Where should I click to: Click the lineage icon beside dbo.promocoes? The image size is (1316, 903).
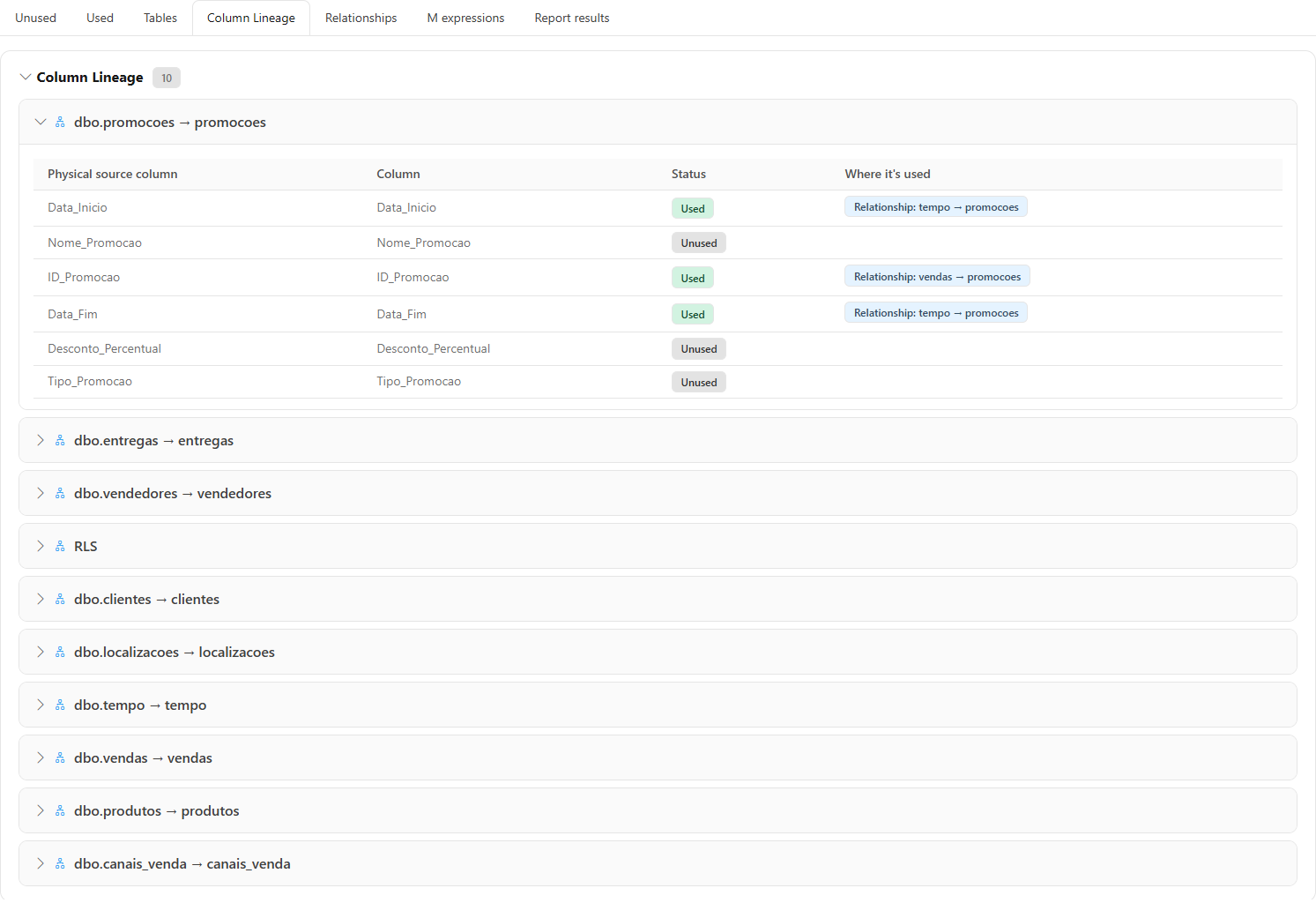click(x=60, y=123)
